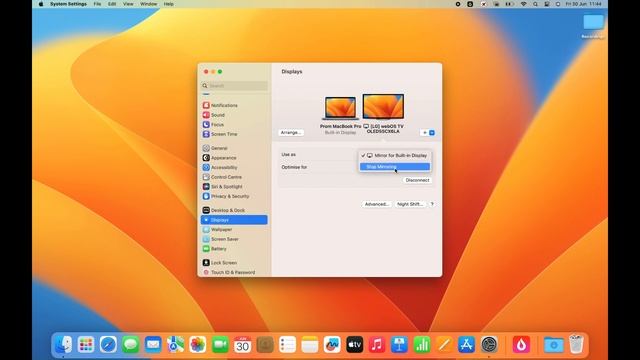The height and width of the screenshot is (360, 640).
Task: Open FaceTime from the Dock
Action: [220, 345]
